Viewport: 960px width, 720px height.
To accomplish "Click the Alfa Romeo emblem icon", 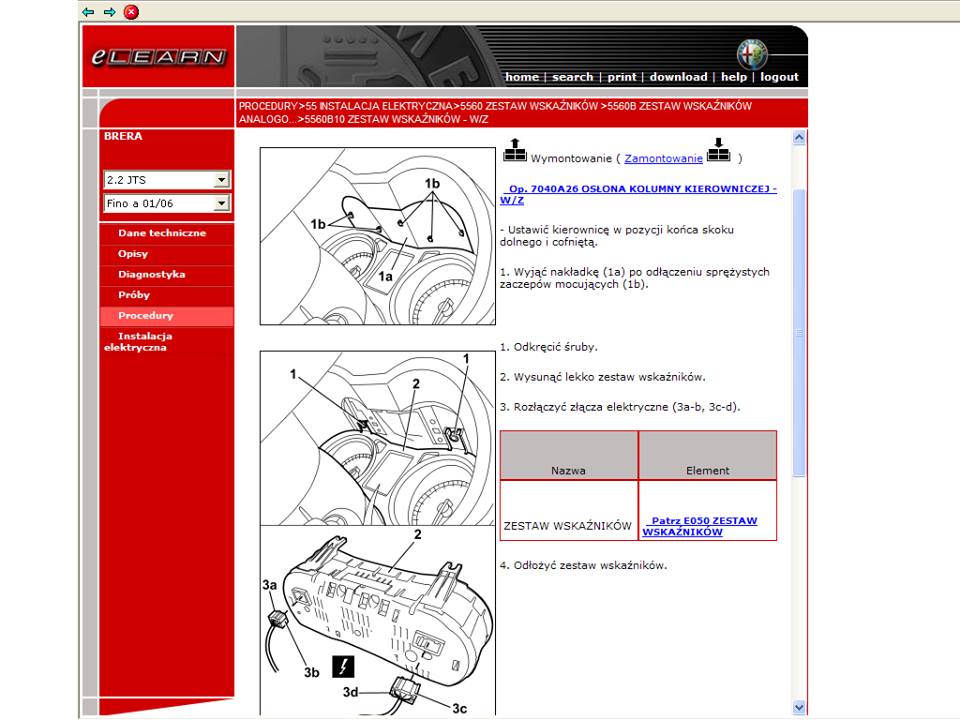I will point(752,54).
